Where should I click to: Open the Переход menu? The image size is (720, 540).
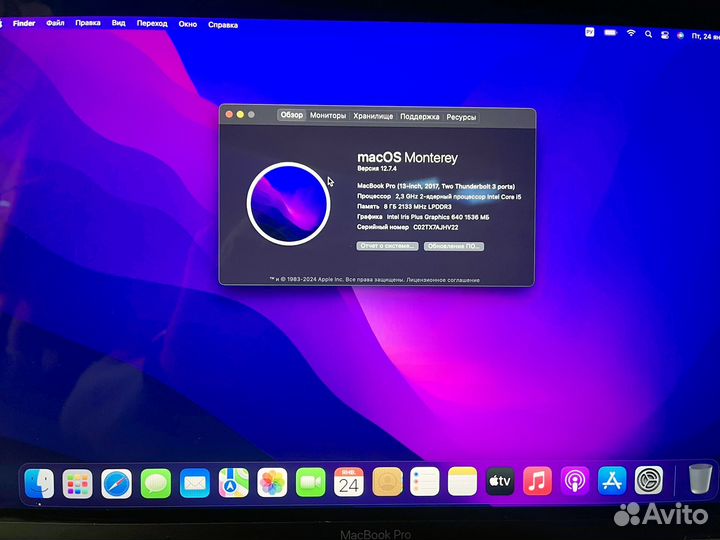pyautogui.click(x=152, y=23)
